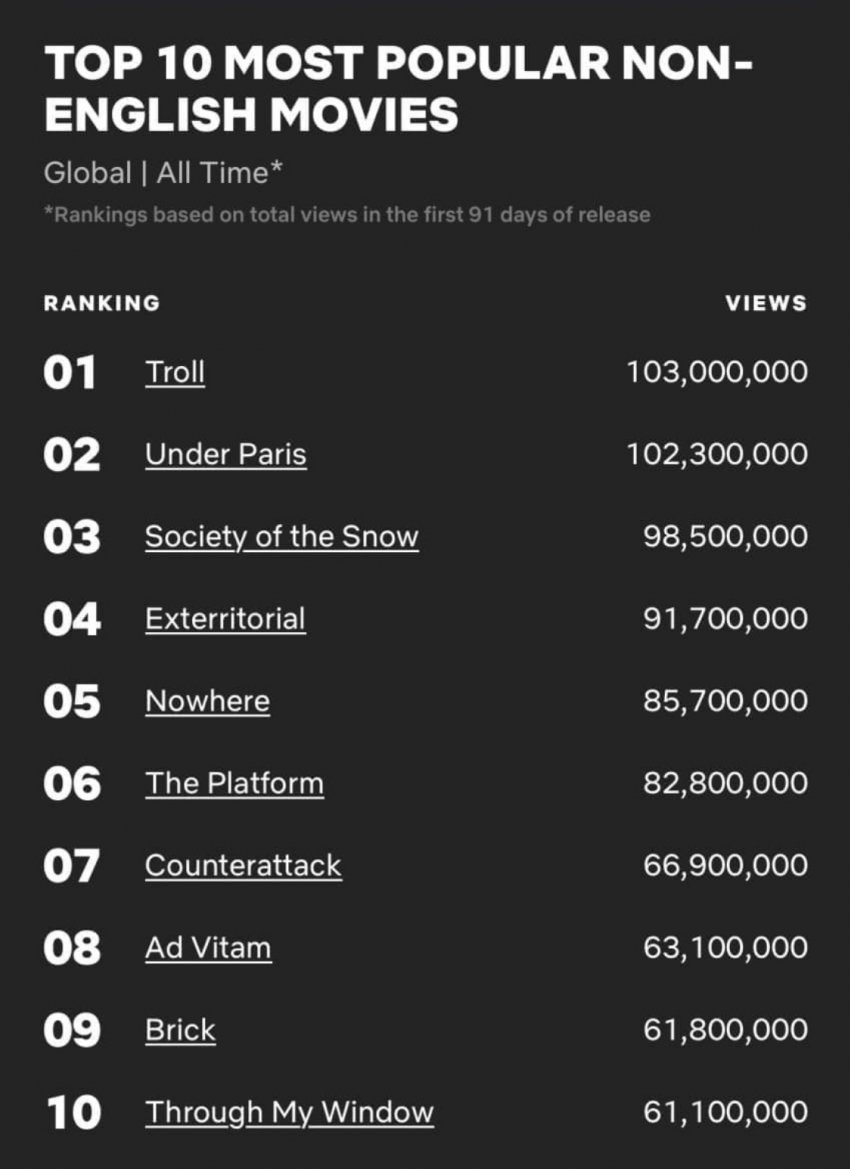850x1169 pixels.
Task: Click rank number 01 beside Troll
Action: (70, 373)
